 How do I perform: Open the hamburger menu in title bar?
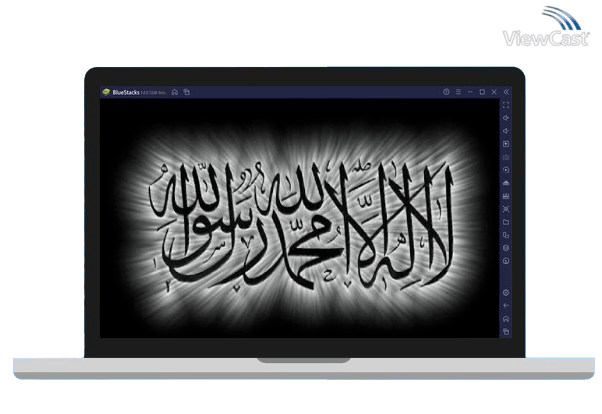pyautogui.click(x=458, y=92)
